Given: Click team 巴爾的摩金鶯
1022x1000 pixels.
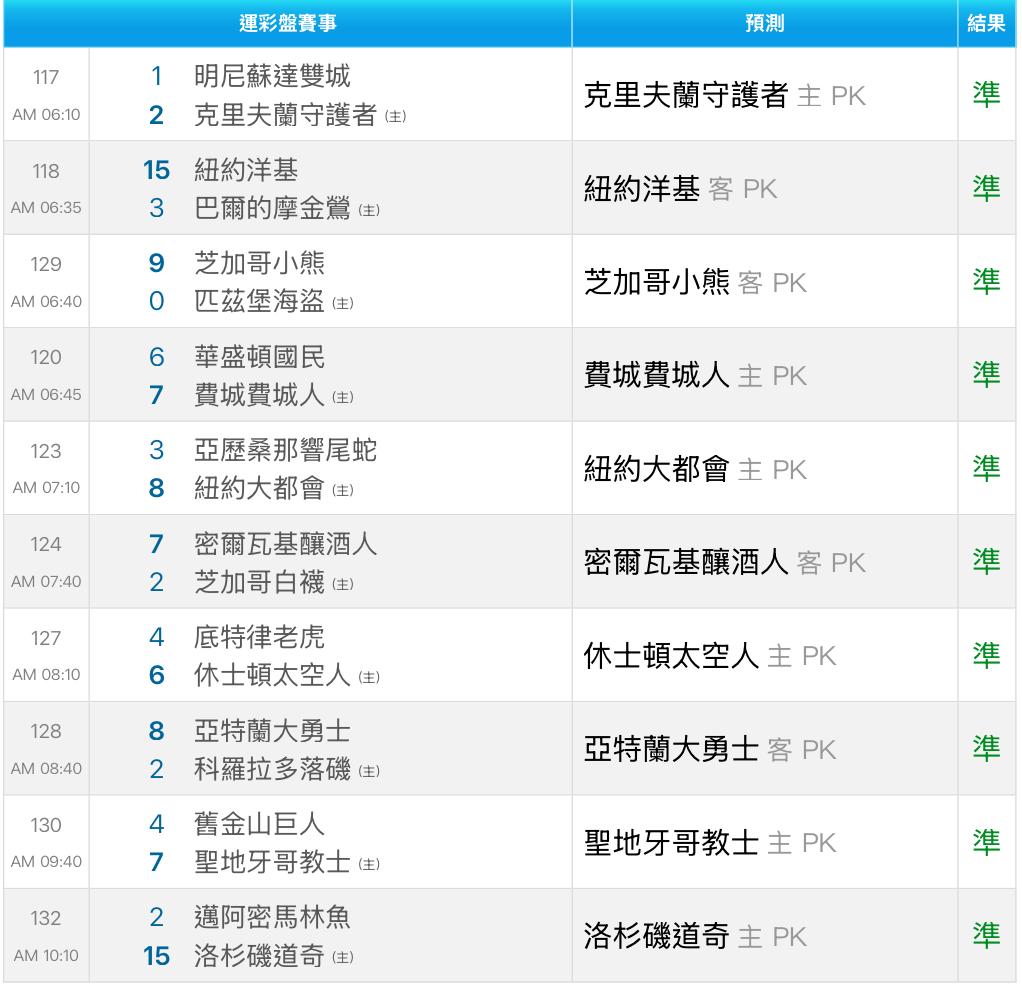Looking at the screenshot, I should [272, 208].
